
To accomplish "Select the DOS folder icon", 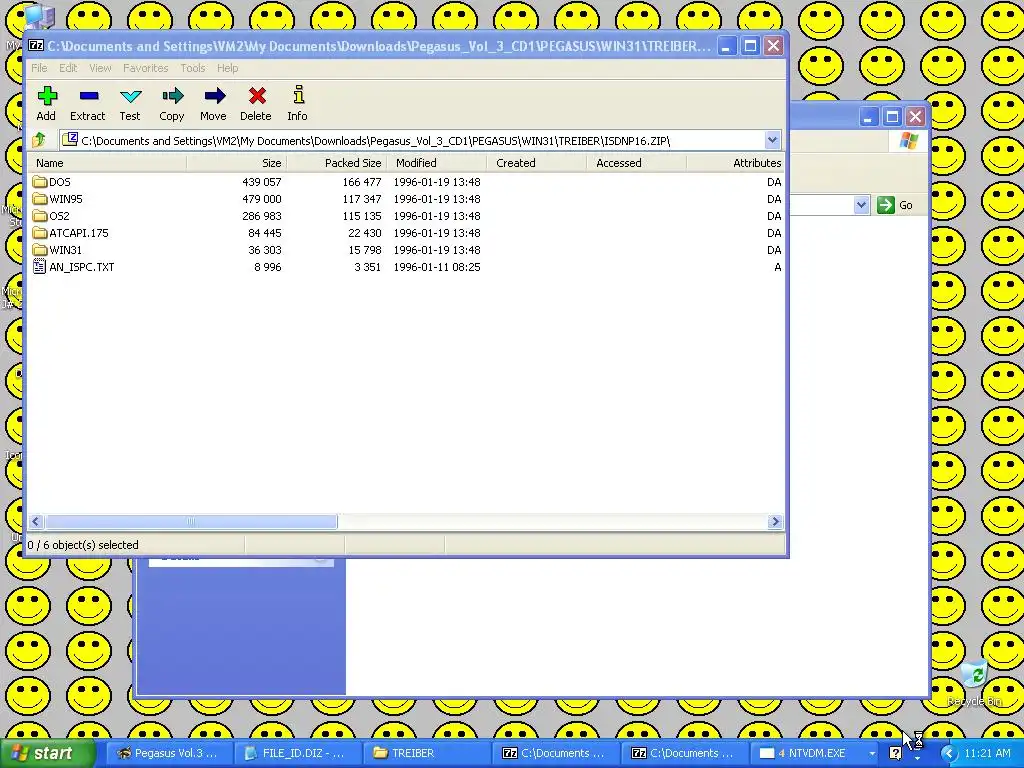I will point(40,182).
